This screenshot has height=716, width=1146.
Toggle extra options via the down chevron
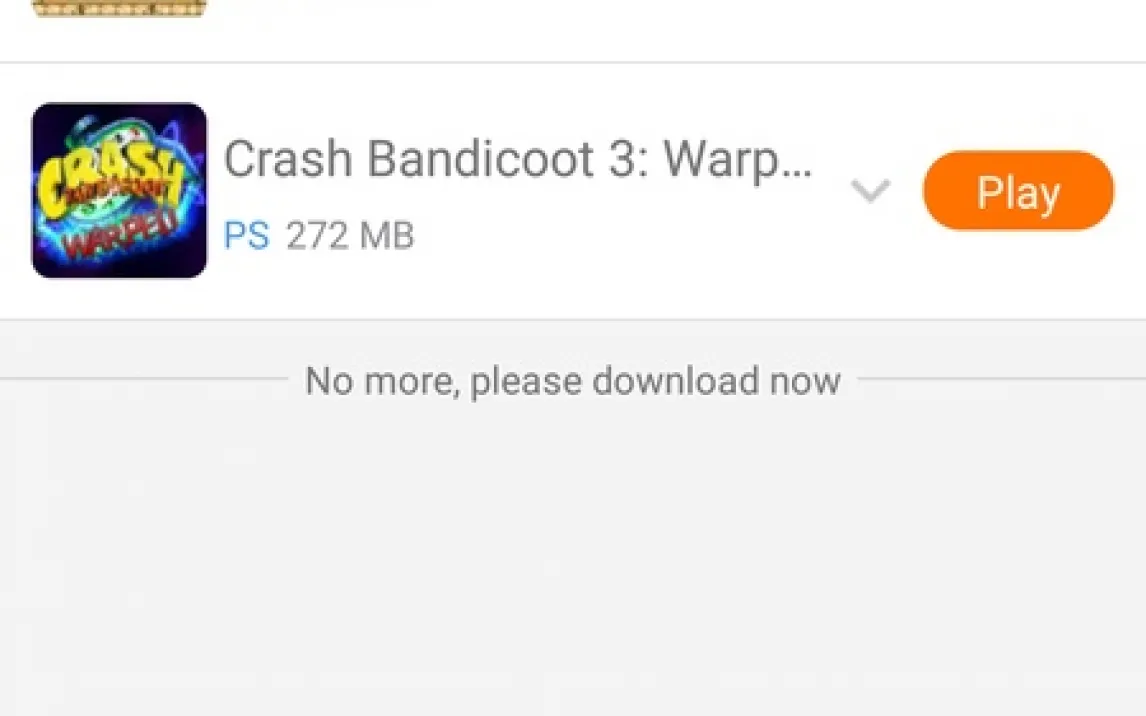870,191
